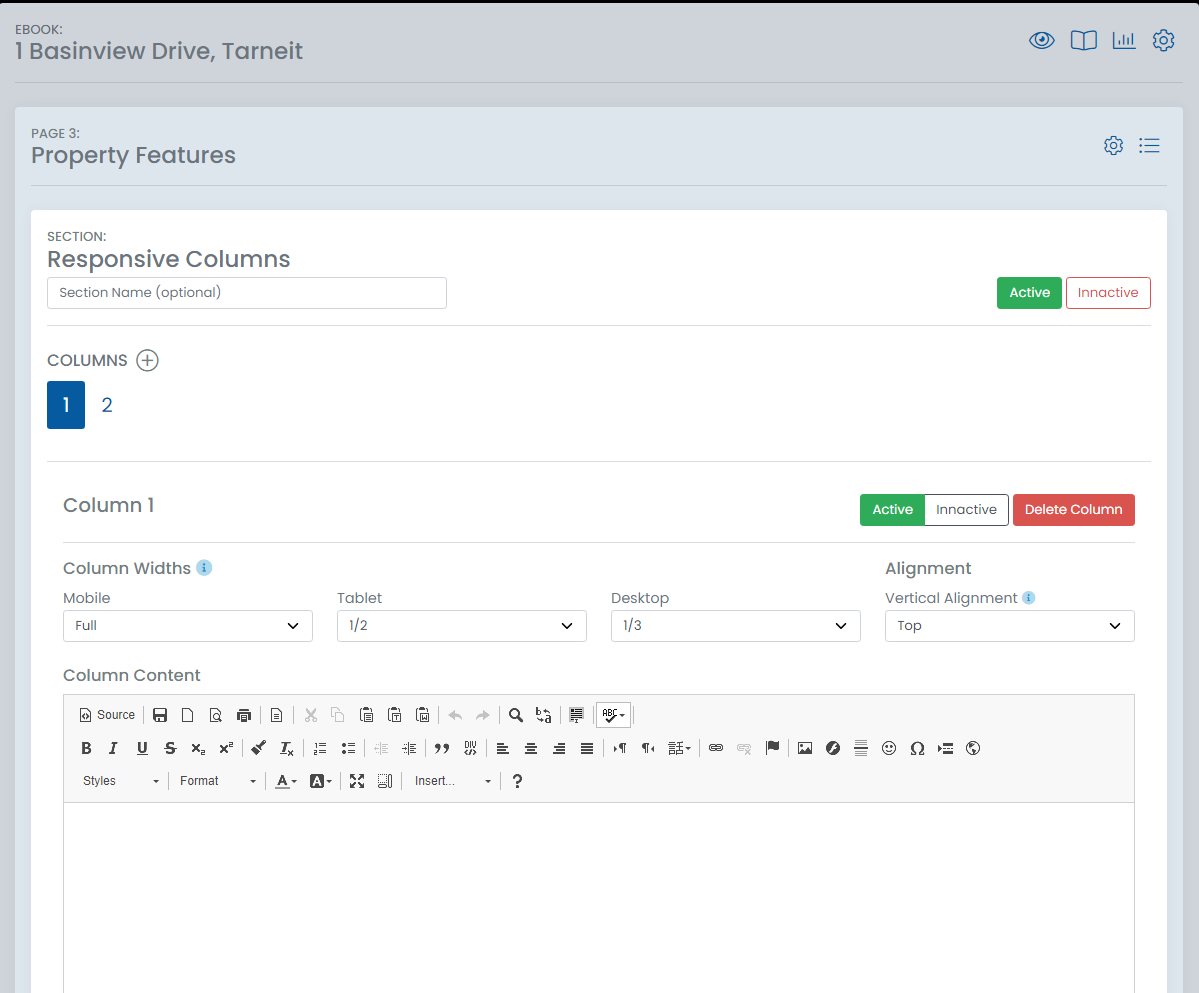Insert special character with omega icon
1199x993 pixels.
pos(917,748)
